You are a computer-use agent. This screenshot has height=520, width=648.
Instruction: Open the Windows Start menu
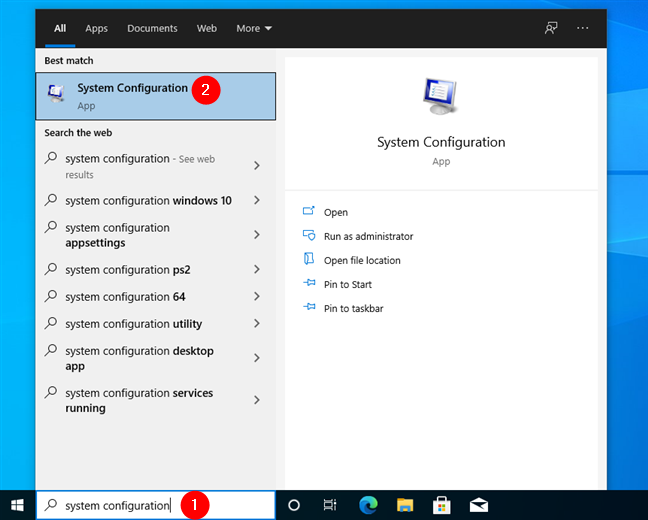coord(17,505)
